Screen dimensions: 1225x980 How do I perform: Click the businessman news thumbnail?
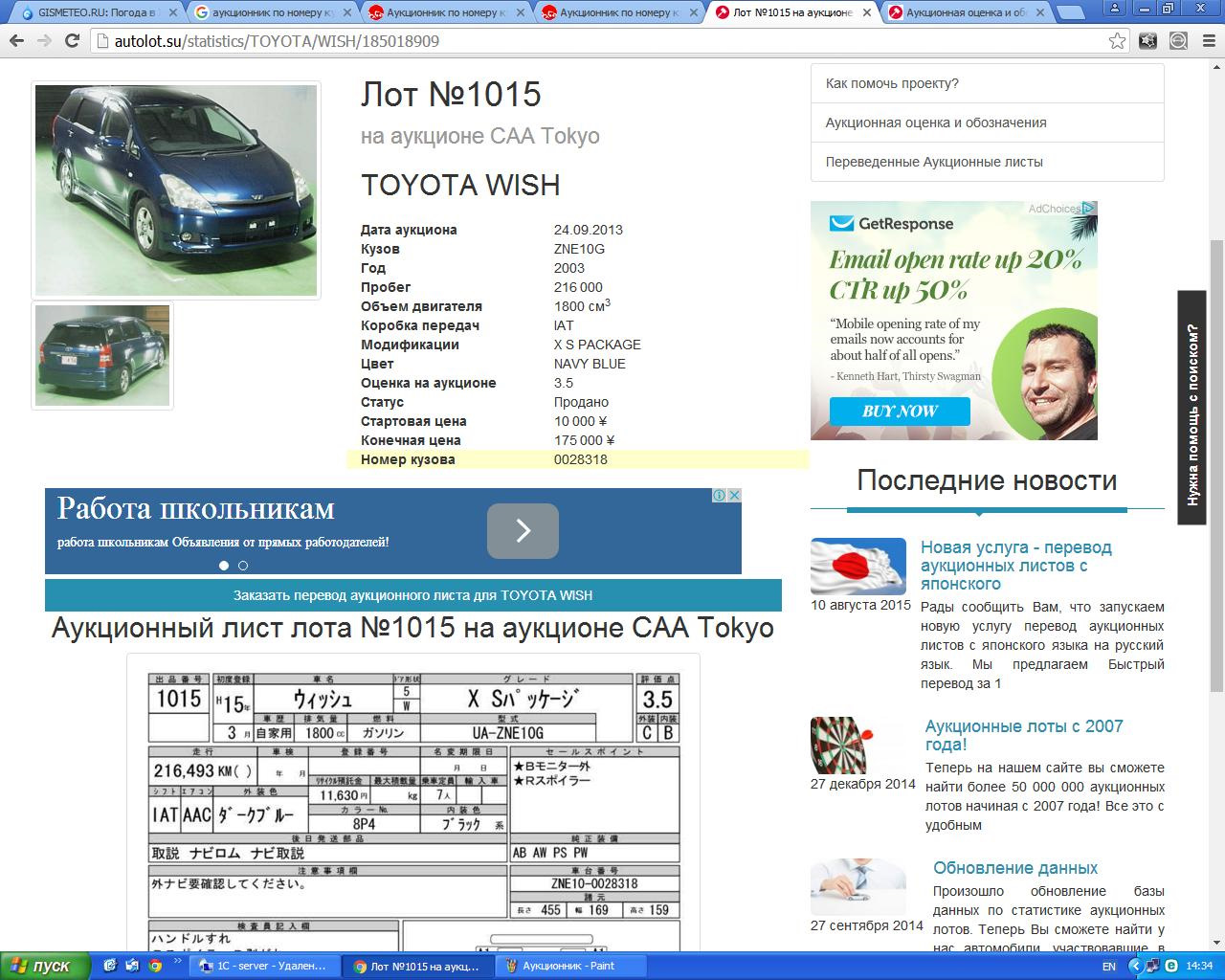pos(858,887)
